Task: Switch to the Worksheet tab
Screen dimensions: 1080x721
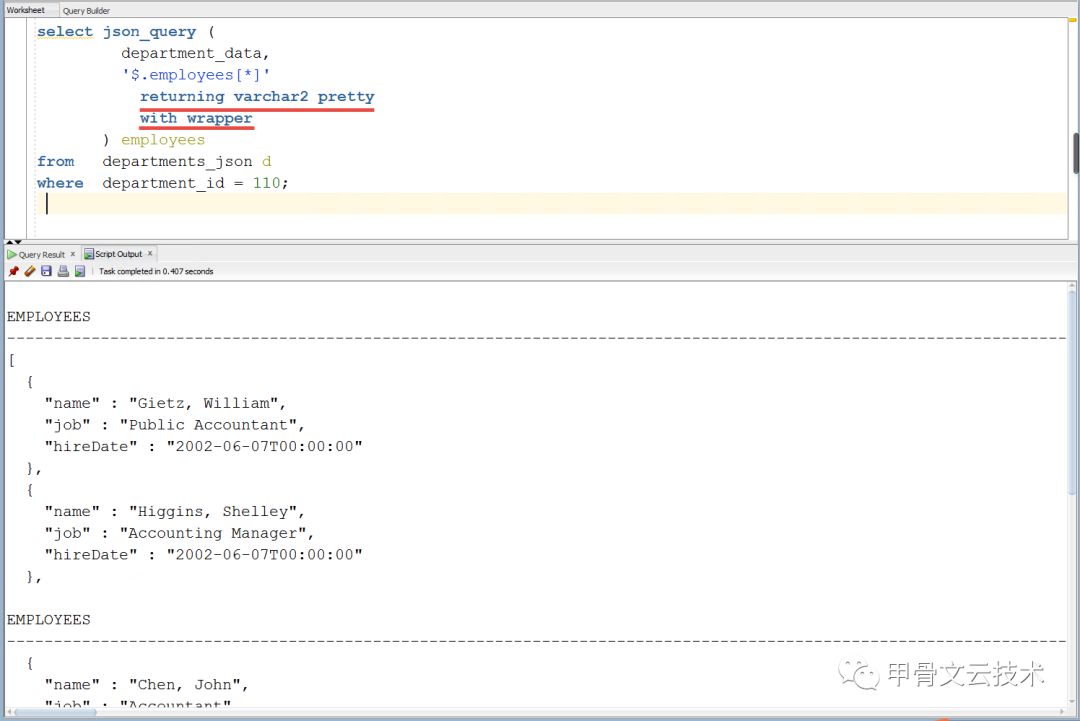Action: [26, 10]
